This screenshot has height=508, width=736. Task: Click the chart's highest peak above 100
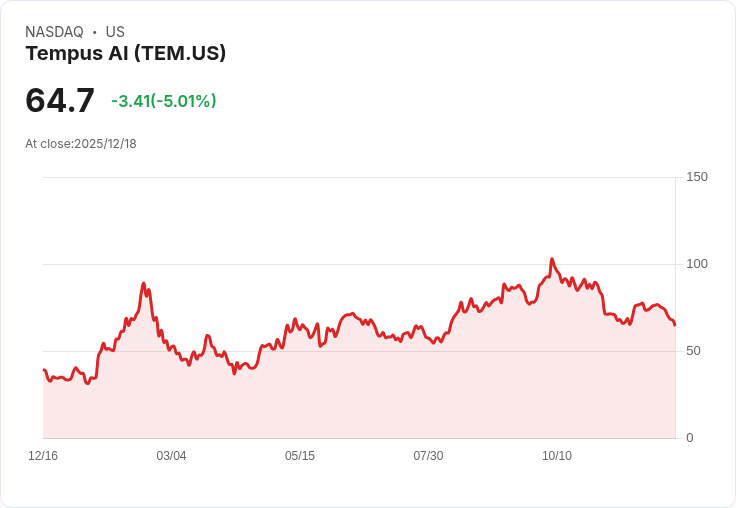551,259
